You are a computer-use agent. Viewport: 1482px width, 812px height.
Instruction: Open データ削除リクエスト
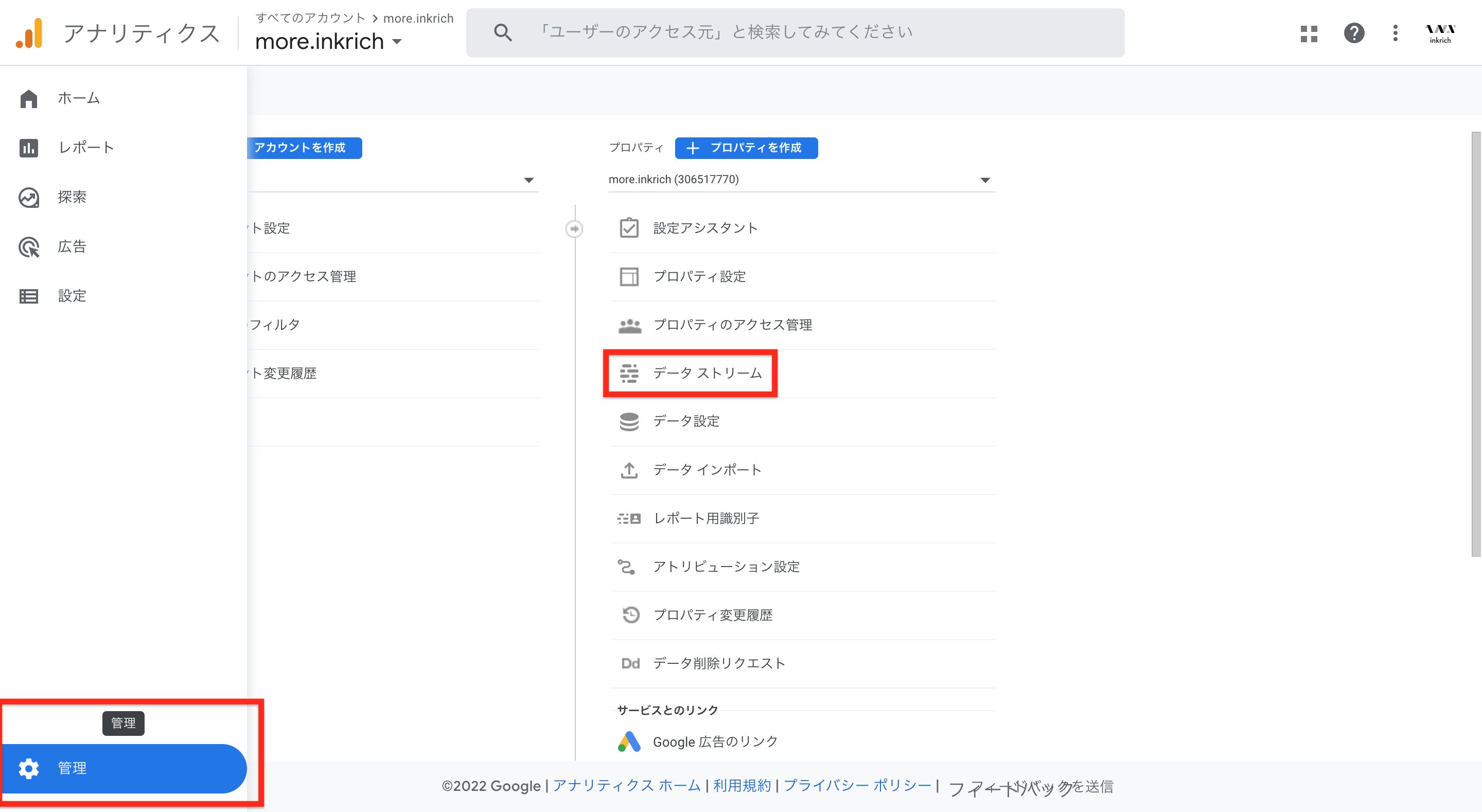(x=803, y=663)
